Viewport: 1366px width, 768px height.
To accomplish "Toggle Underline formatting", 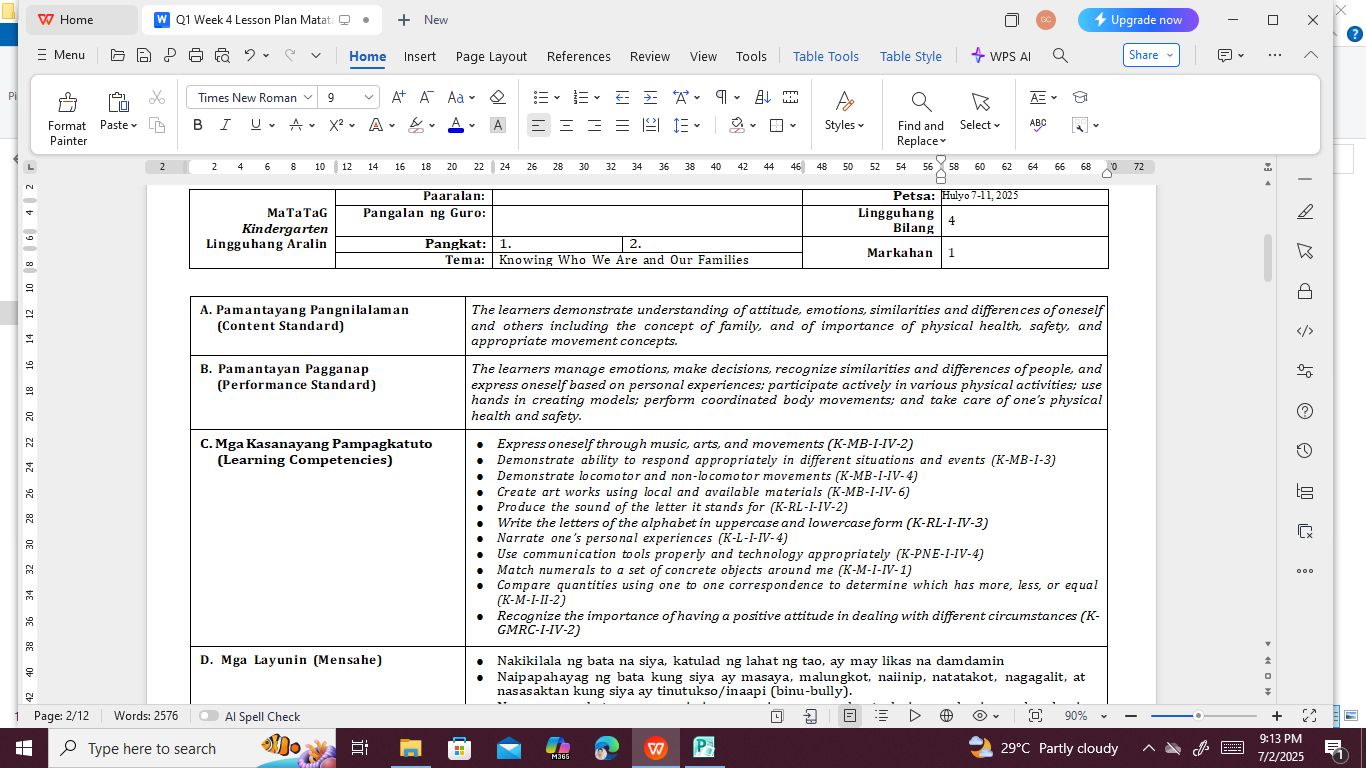I will click(256, 125).
